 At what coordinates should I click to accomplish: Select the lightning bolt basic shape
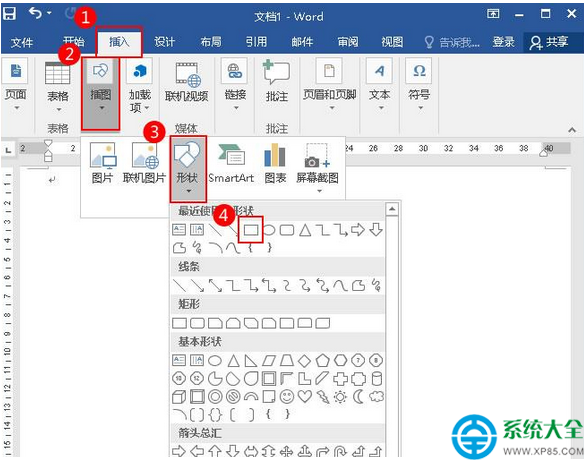point(323,397)
